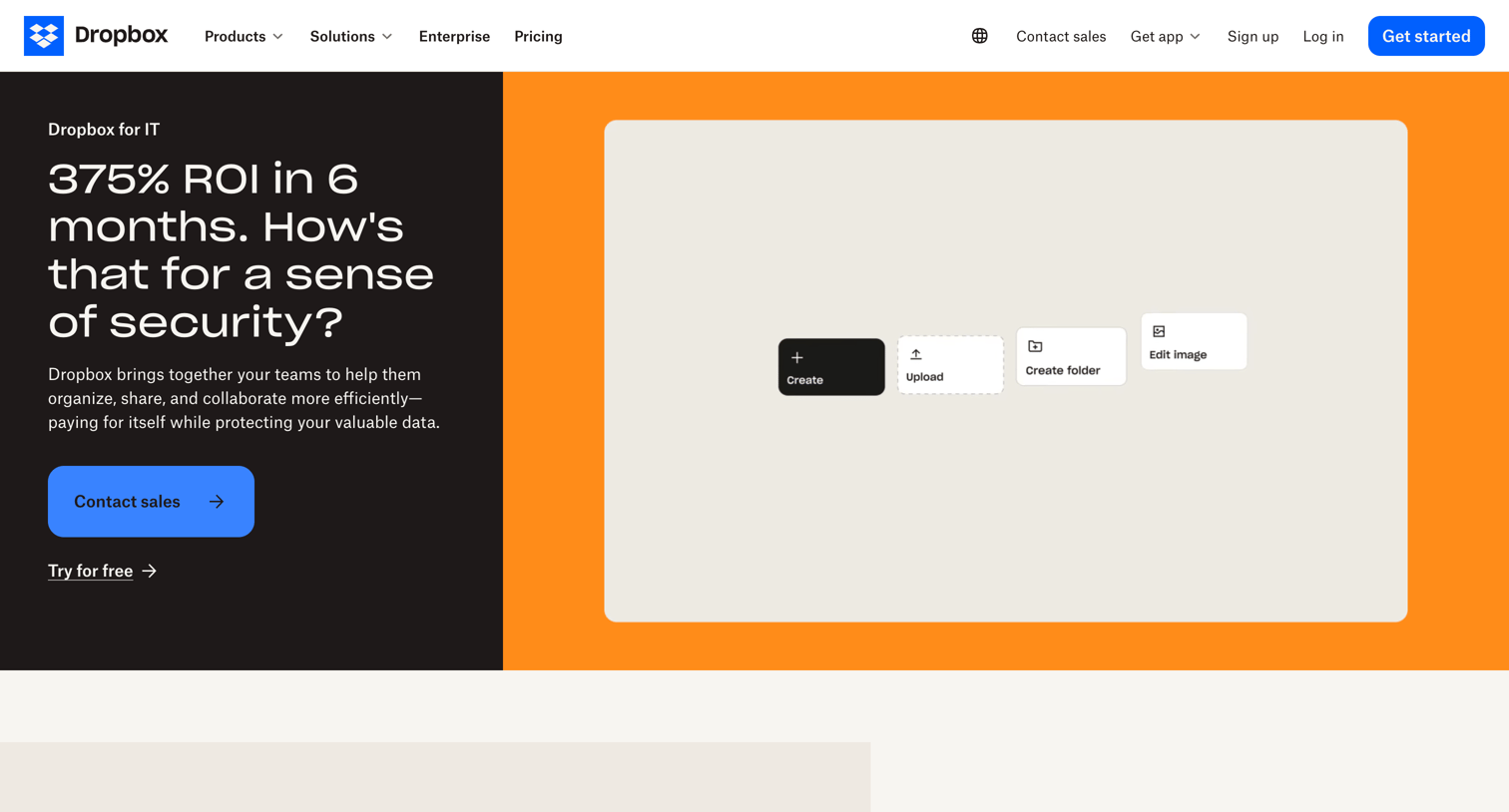
Task: Click the upload arrow icon
Action: (x=916, y=354)
